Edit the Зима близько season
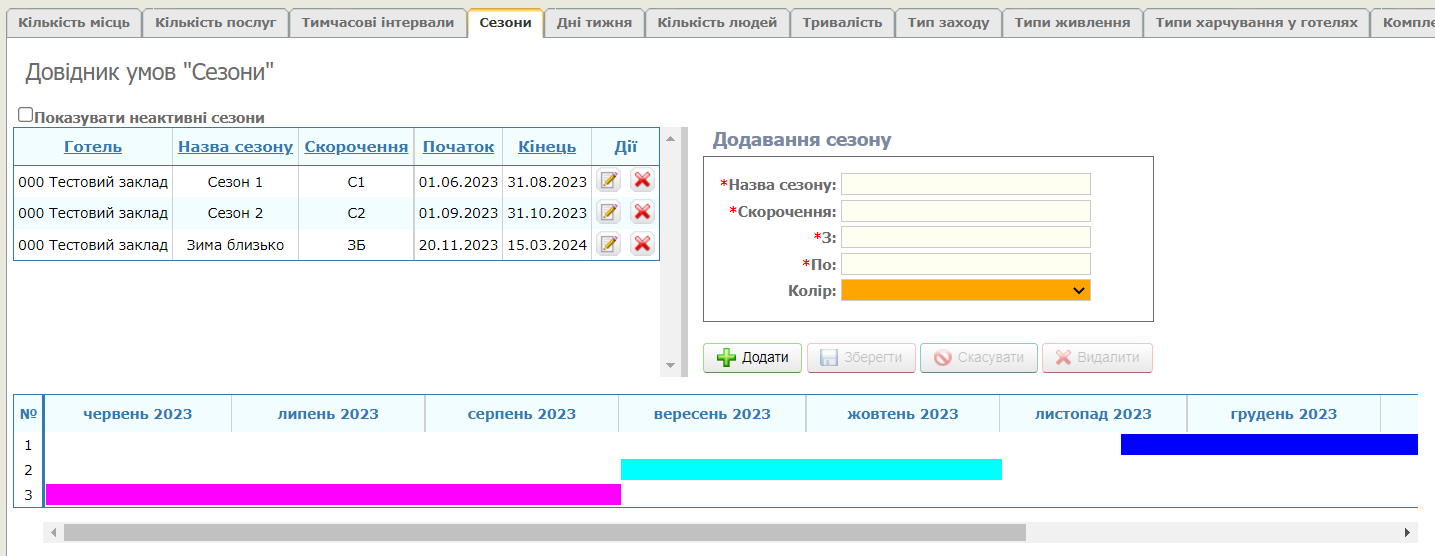This screenshot has height=556, width=1435. click(608, 244)
